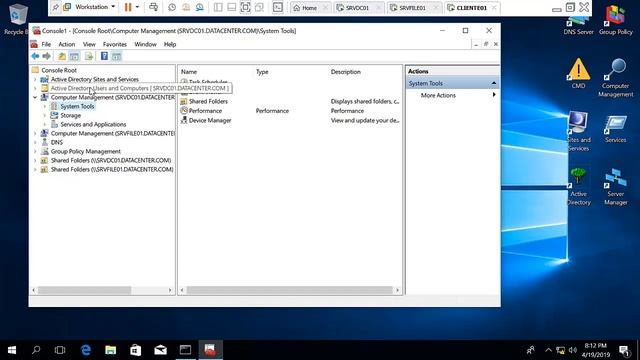This screenshot has width=640, height=360.
Task: Open the View menu
Action: (89, 44)
